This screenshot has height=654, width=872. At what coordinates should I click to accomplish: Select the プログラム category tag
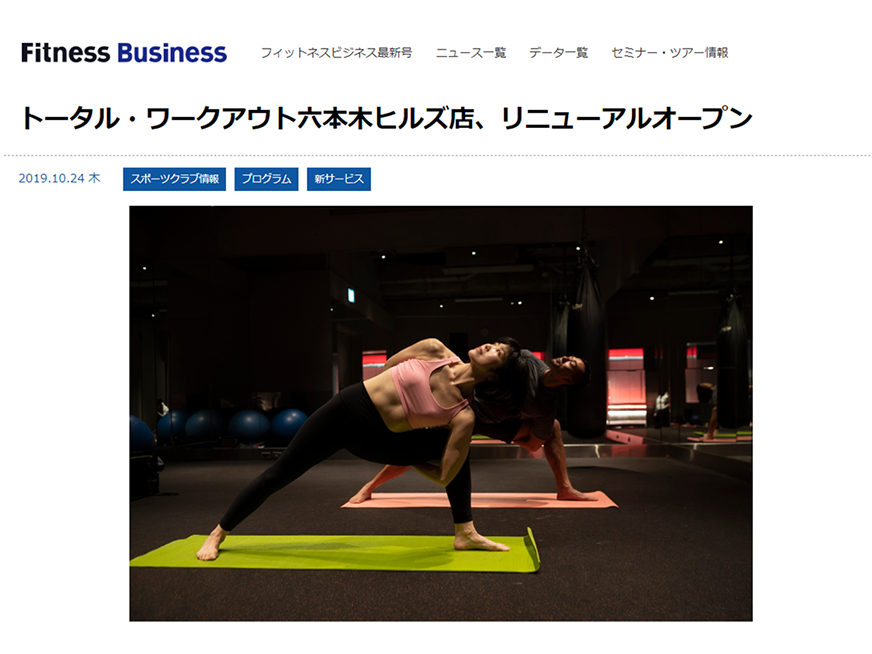point(266,179)
